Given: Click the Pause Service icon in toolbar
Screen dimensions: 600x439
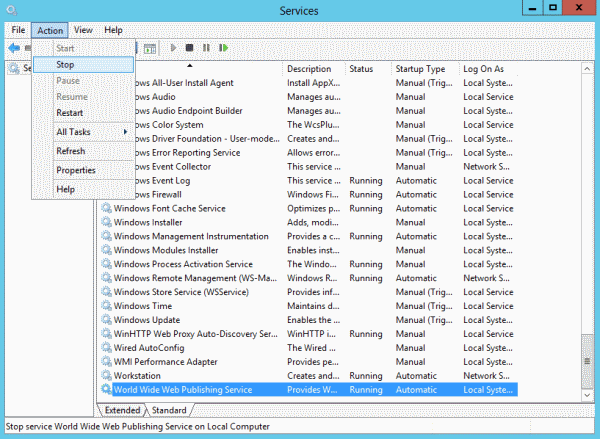Looking at the screenshot, I should click(206, 48).
